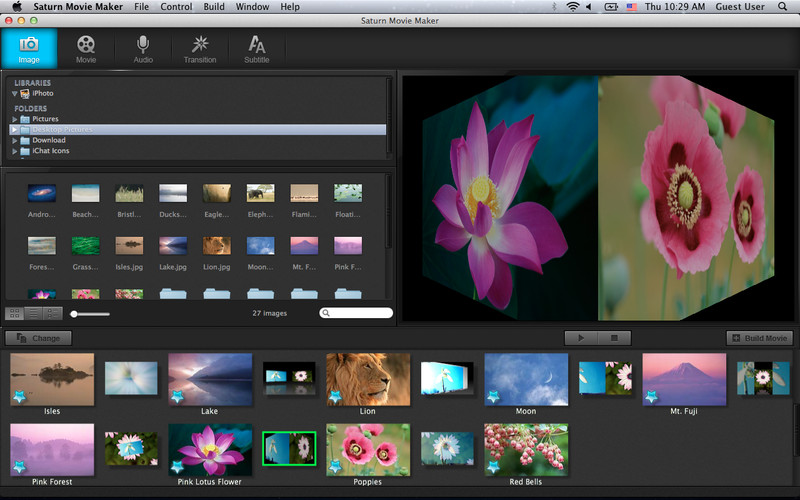Open the Subtitle tab
Screen dimensions: 800x500
(x=257, y=48)
